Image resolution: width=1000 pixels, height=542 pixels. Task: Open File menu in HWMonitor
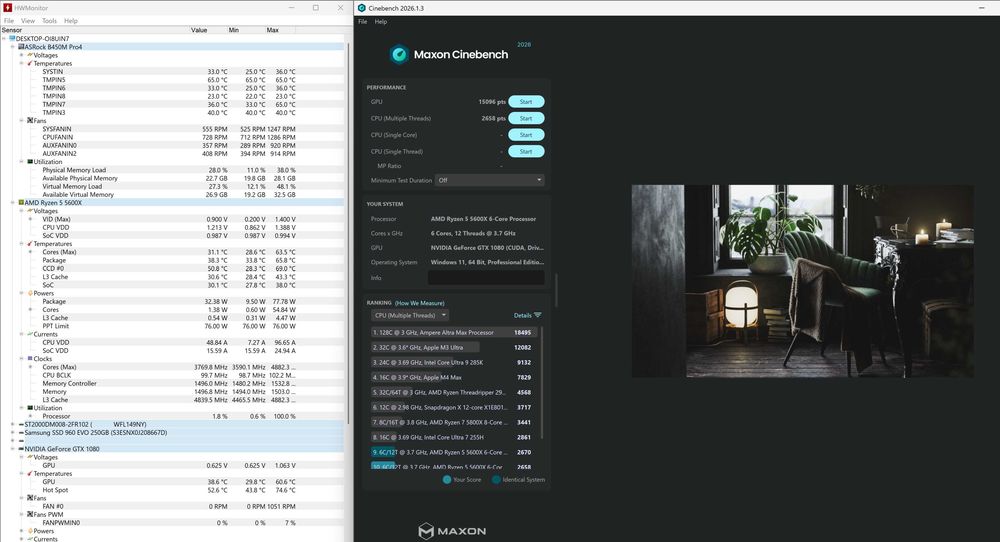9,20
